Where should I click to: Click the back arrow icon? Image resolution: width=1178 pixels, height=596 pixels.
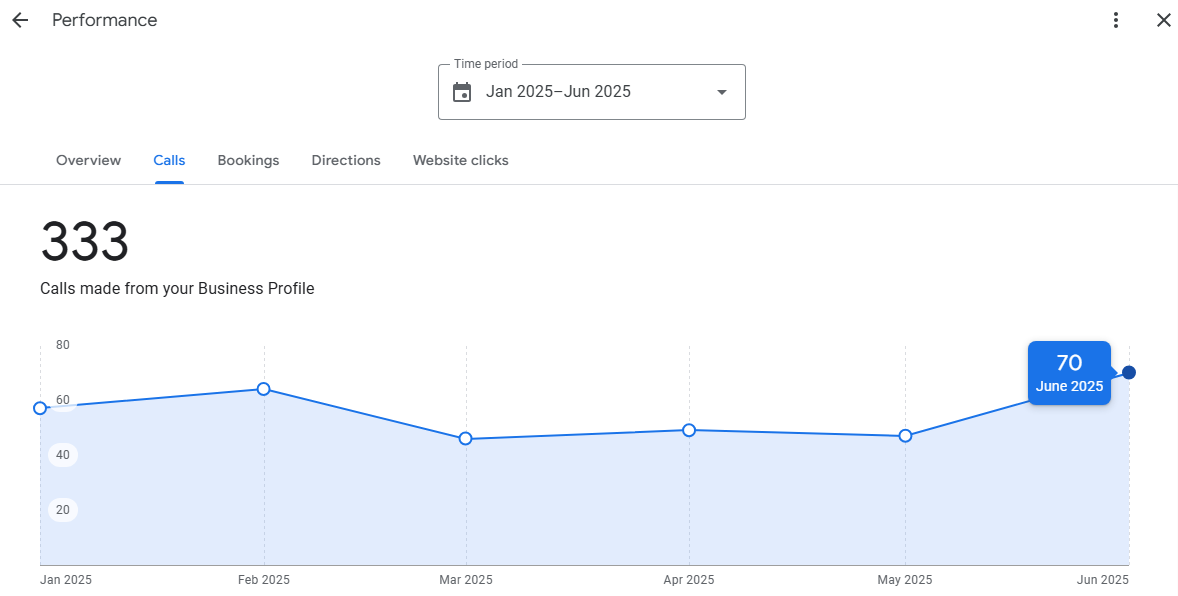pyautogui.click(x=20, y=20)
